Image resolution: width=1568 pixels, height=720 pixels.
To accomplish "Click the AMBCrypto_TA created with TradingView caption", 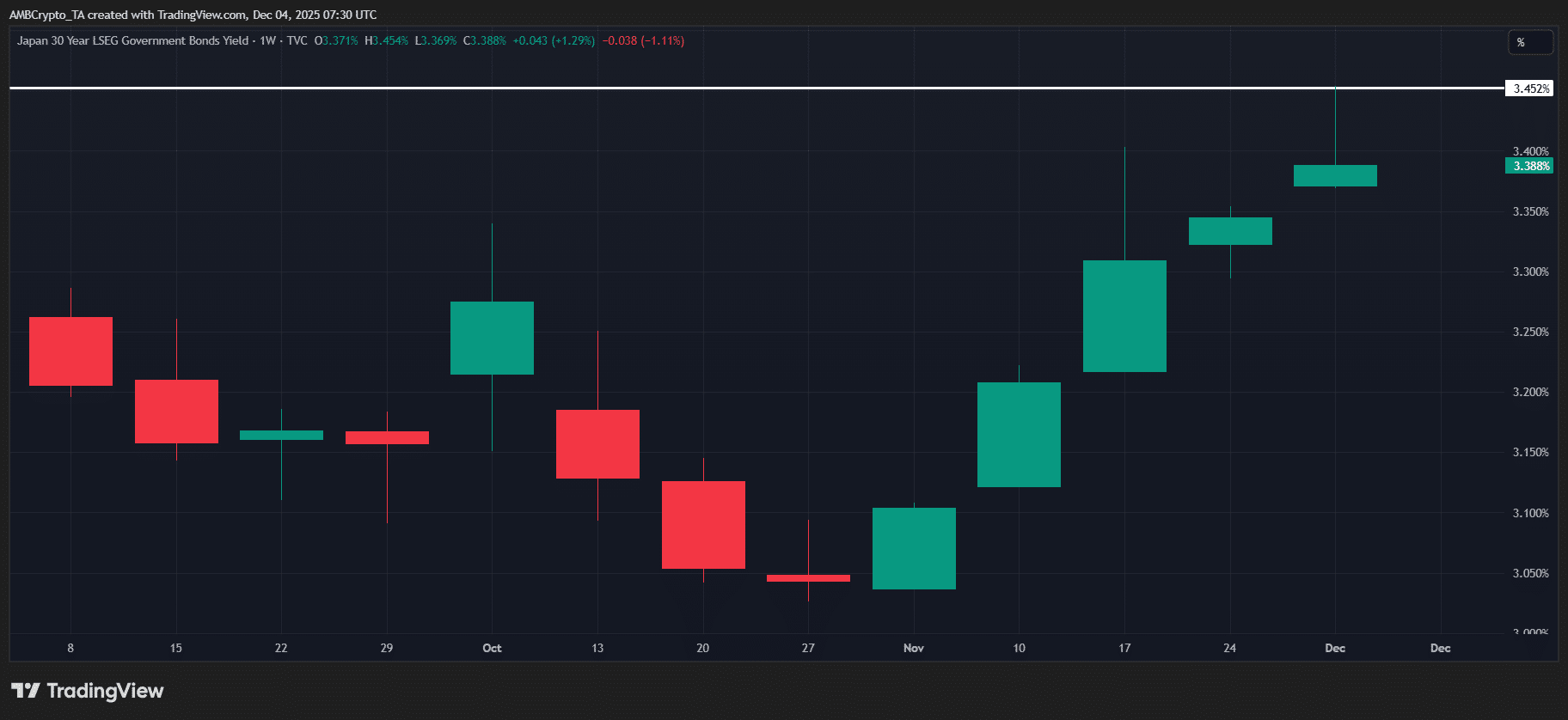I will [x=193, y=15].
